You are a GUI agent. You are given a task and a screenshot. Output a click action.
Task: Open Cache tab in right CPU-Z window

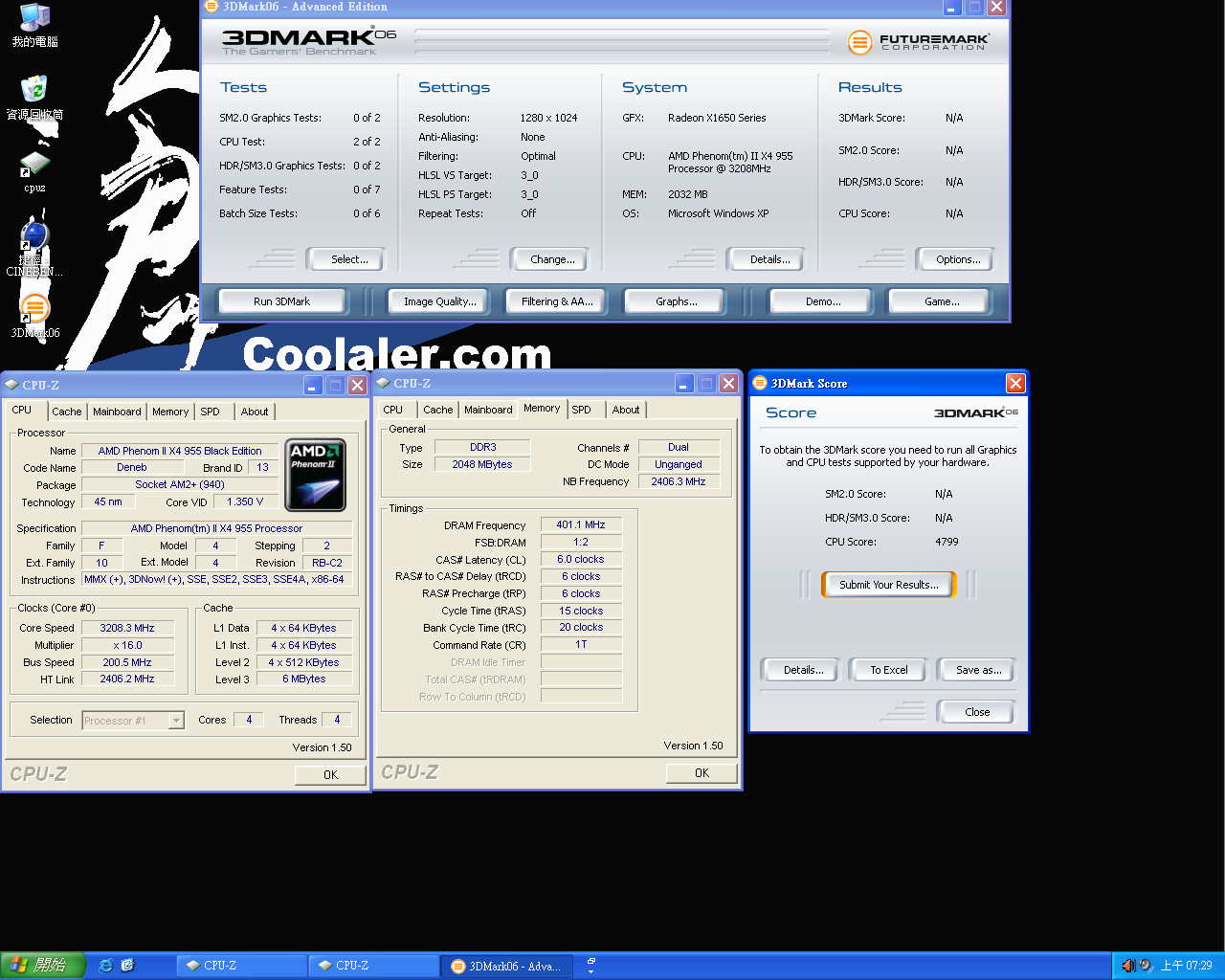pyautogui.click(x=438, y=410)
